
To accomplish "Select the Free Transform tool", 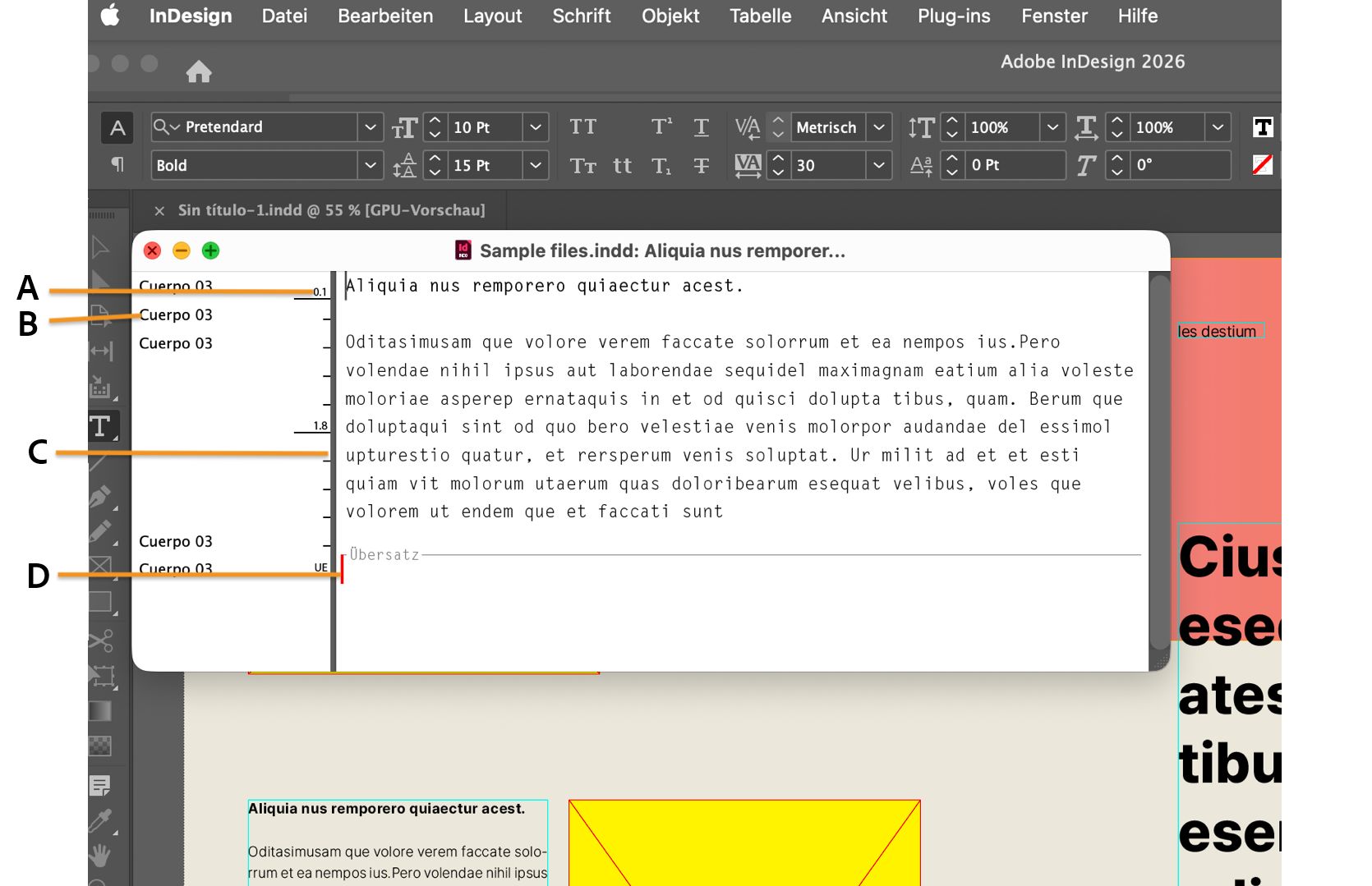I will point(101,676).
